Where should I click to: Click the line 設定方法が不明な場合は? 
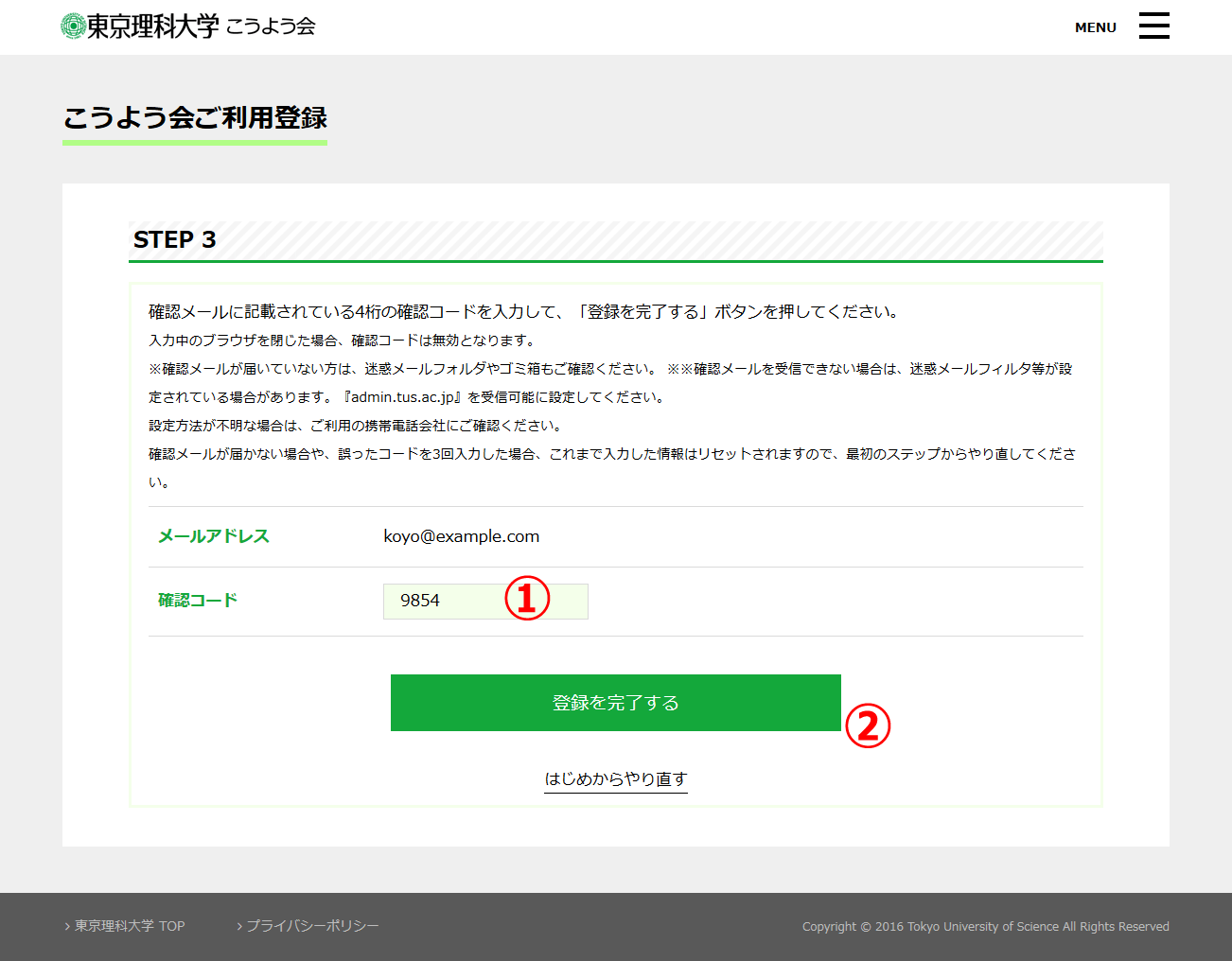coord(358,426)
